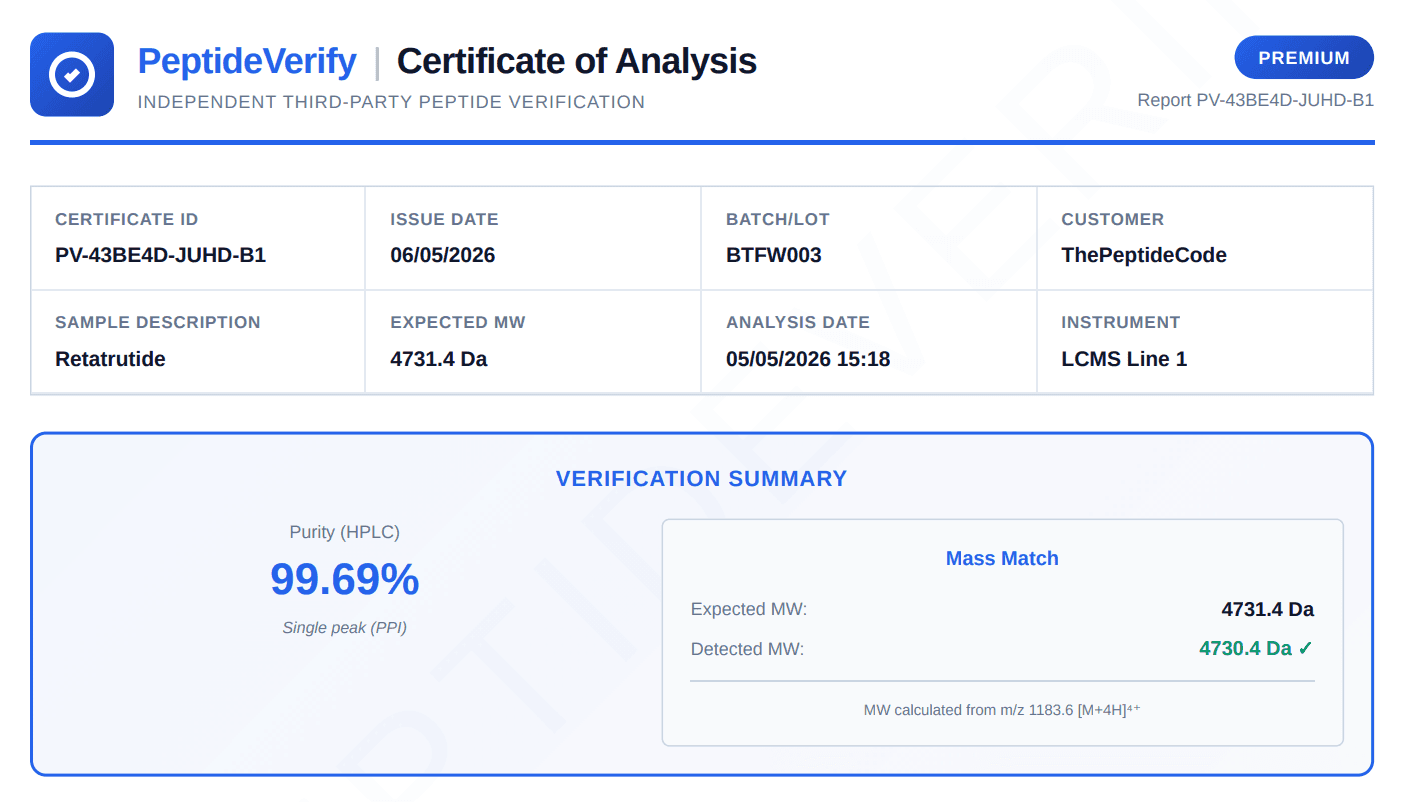
Task: Click the BATCH/LOT label
Action: point(778,219)
